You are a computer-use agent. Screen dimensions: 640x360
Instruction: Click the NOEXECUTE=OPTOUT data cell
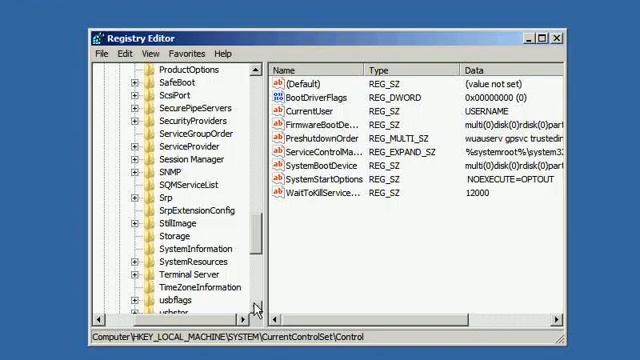(x=510, y=179)
